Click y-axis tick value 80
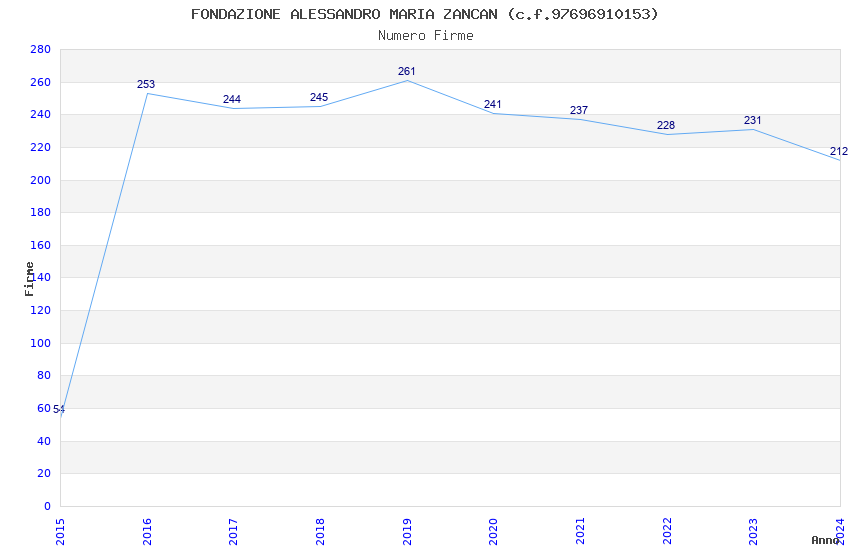 [44, 376]
